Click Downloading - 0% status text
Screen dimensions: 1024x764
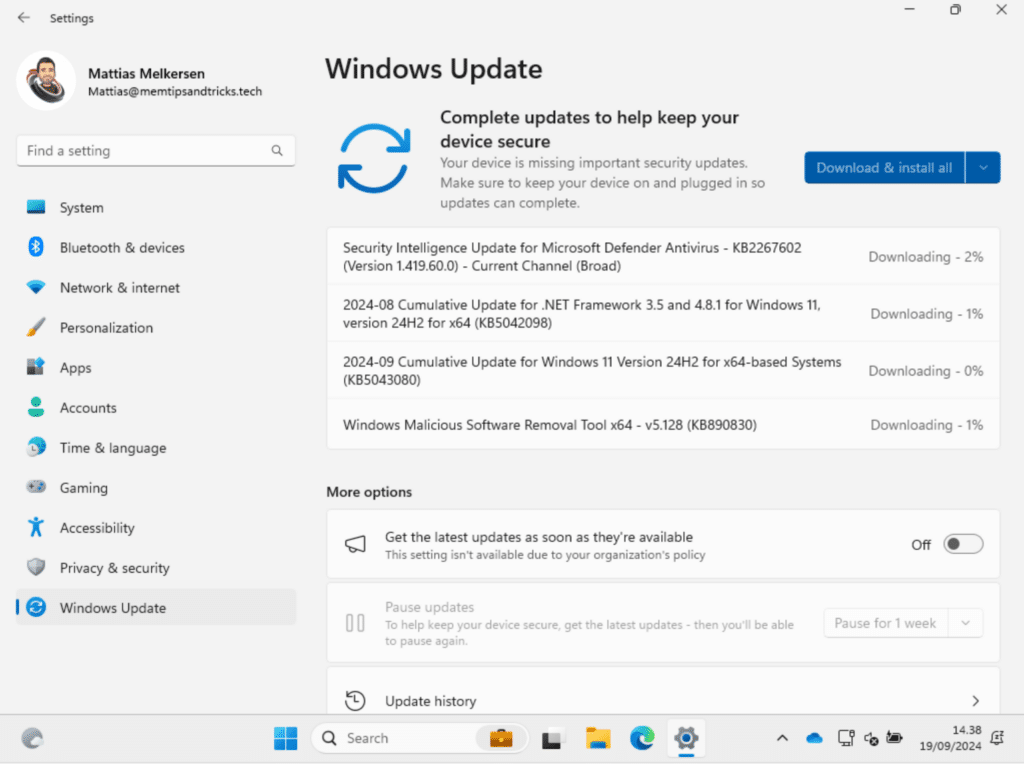tap(925, 370)
